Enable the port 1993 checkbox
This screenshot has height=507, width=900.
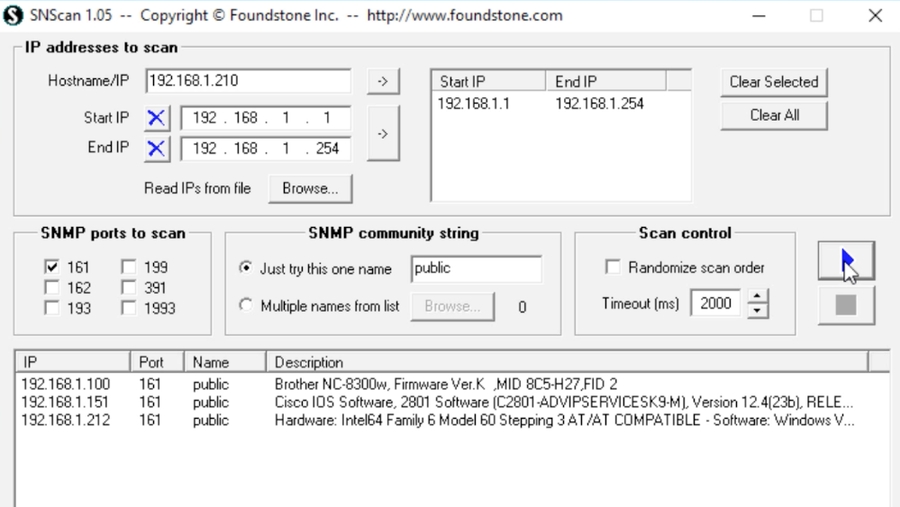(x=129, y=309)
